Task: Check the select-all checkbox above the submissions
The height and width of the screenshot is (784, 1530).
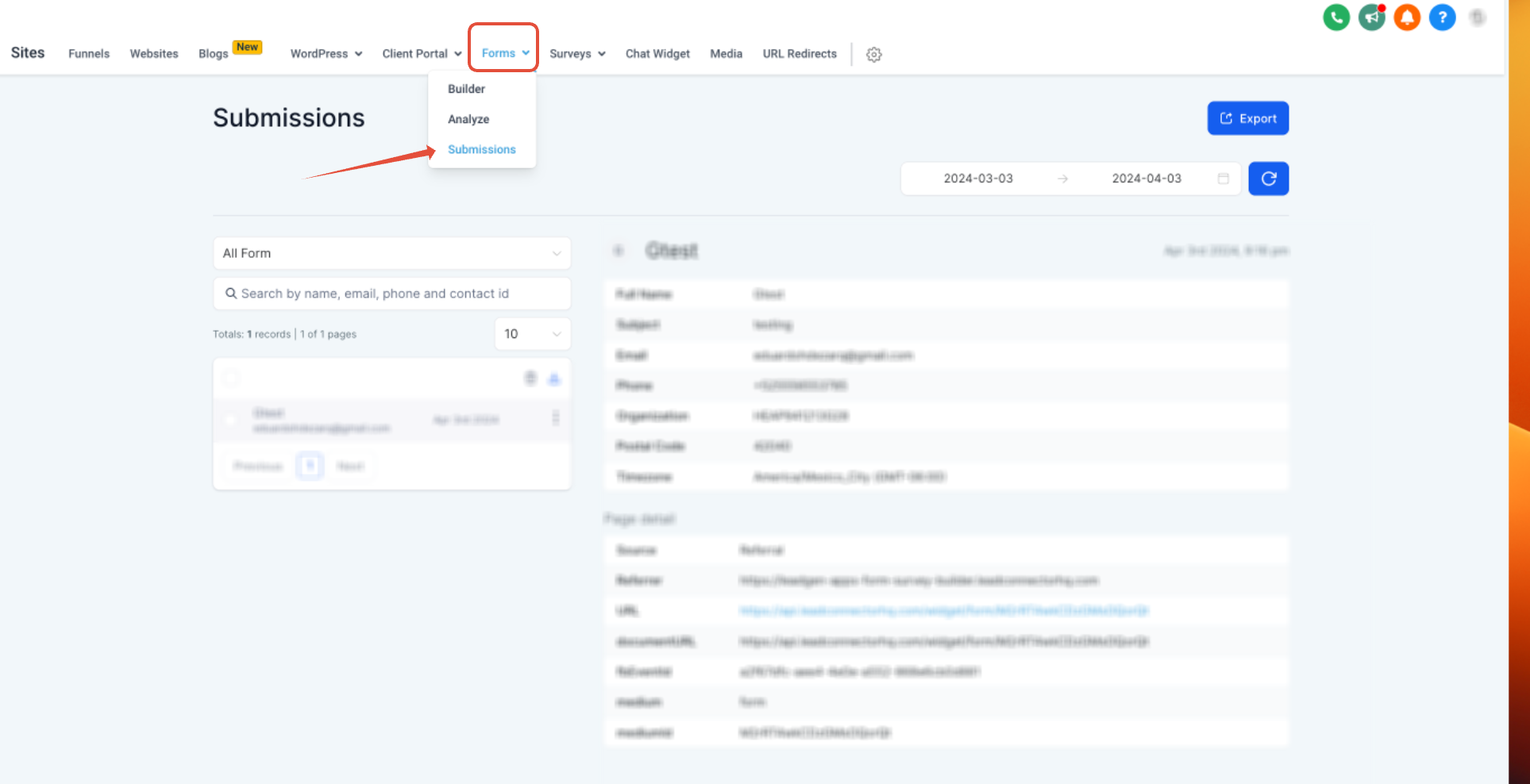Action: click(x=231, y=379)
